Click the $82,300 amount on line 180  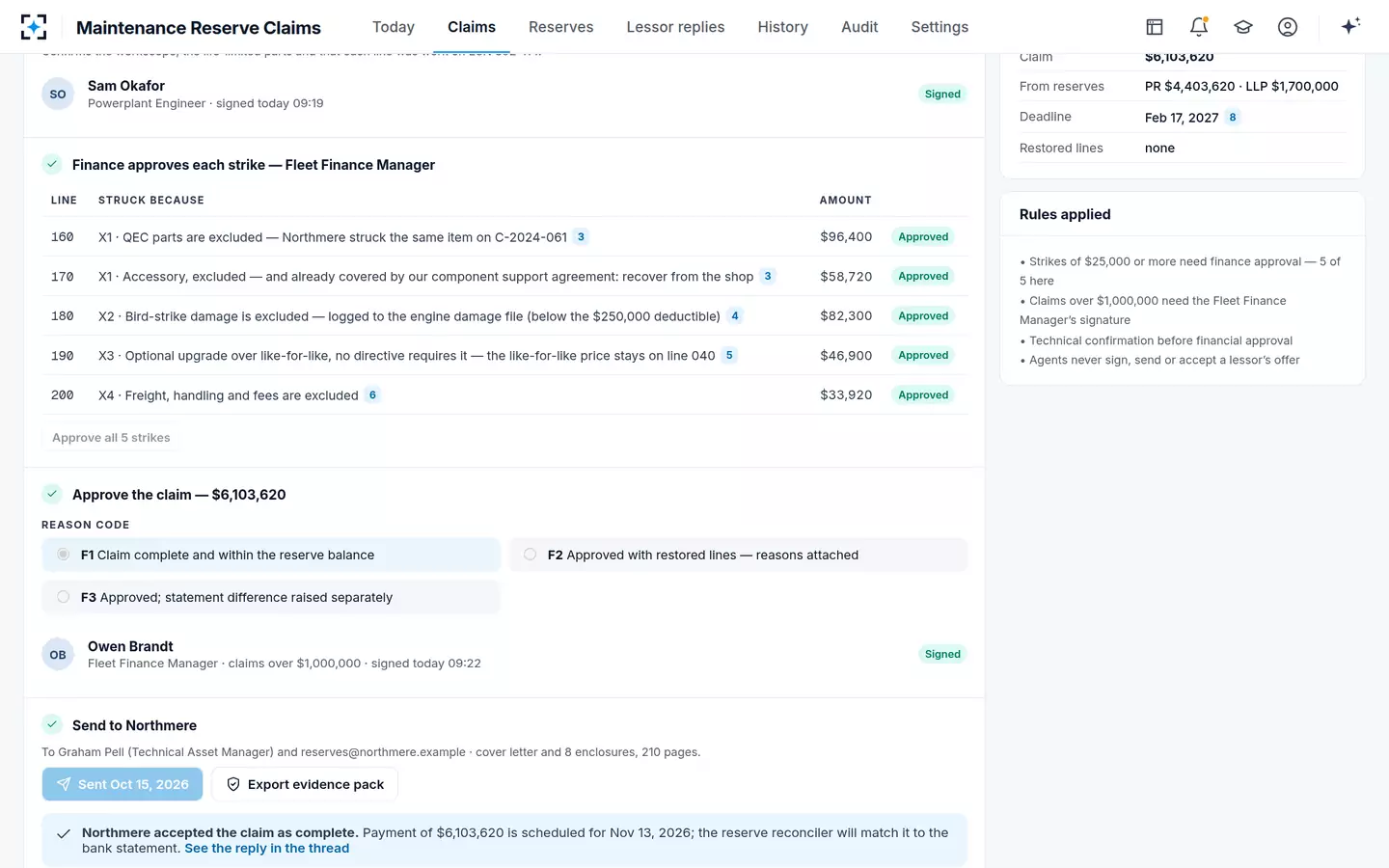[846, 315]
